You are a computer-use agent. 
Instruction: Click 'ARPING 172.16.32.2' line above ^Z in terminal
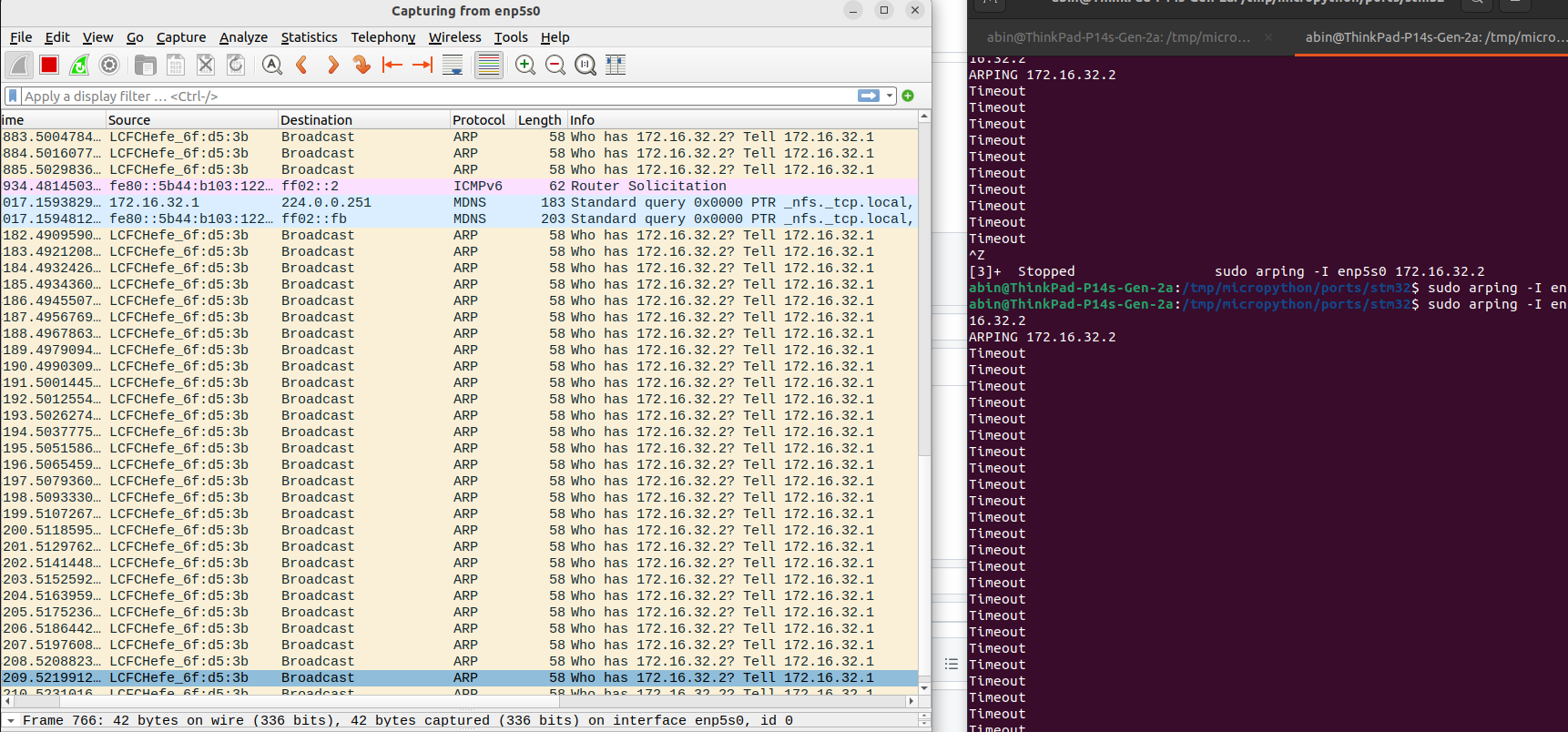1042,75
